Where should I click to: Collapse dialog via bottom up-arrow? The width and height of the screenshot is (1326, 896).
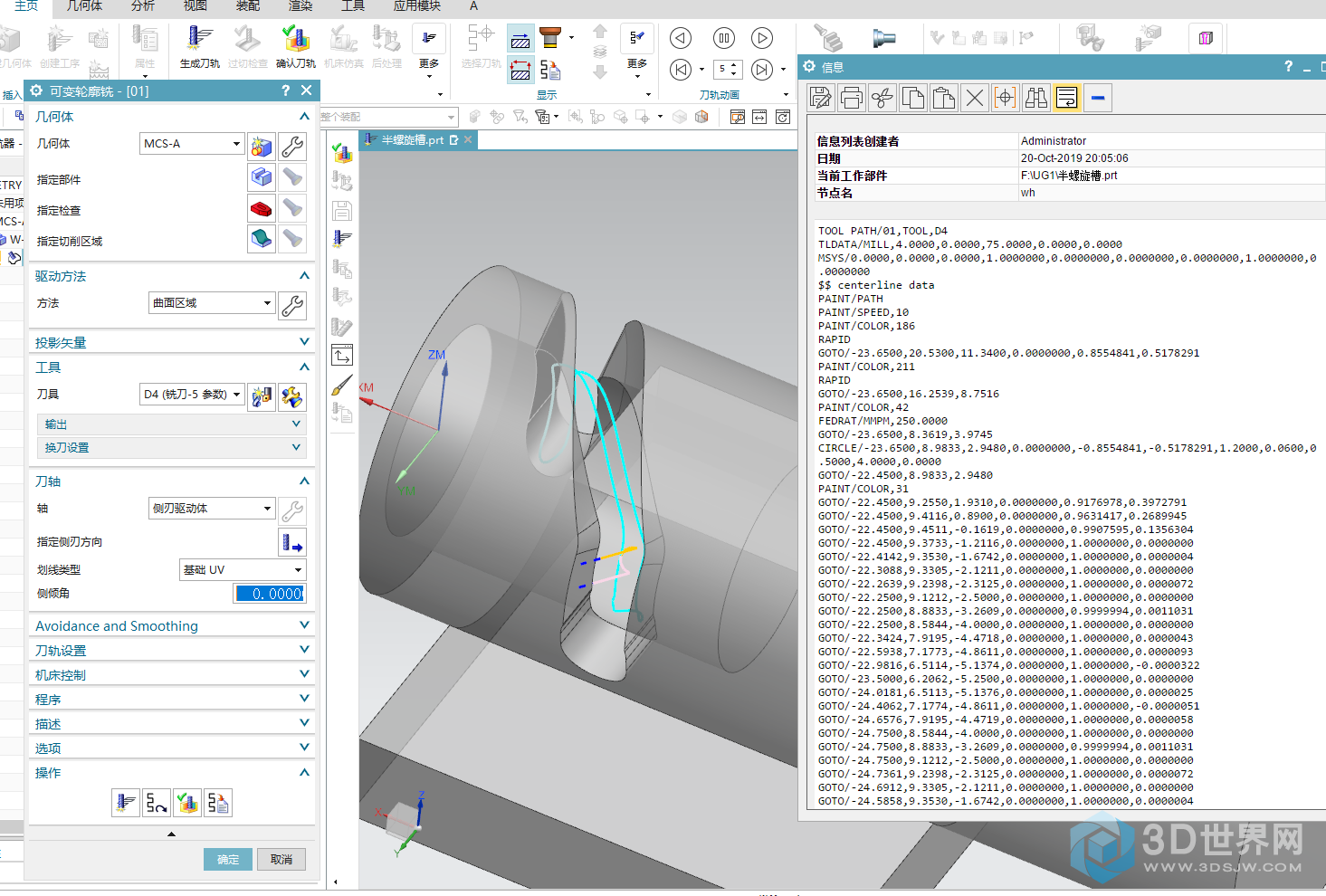[x=172, y=834]
